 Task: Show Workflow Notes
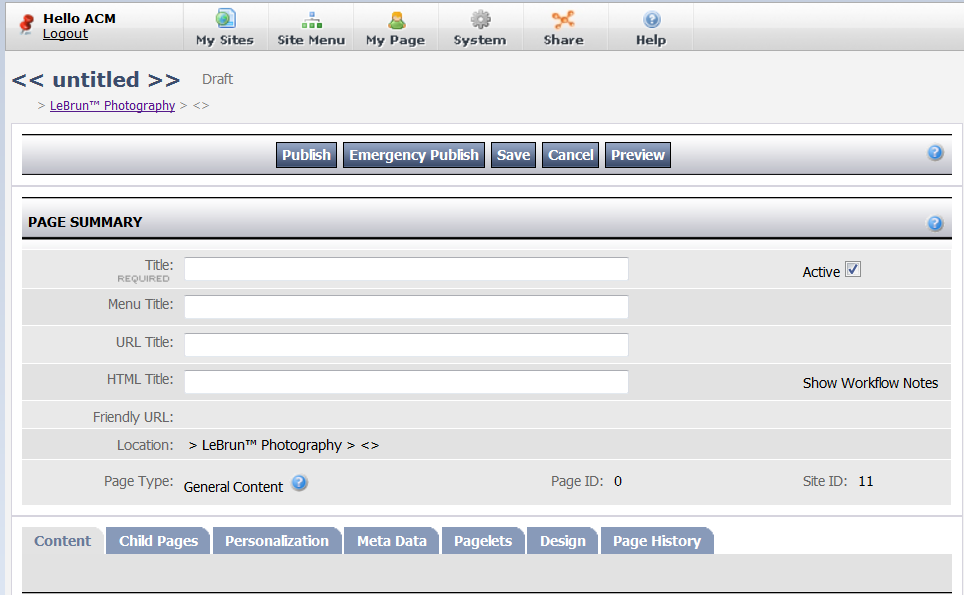pos(870,383)
